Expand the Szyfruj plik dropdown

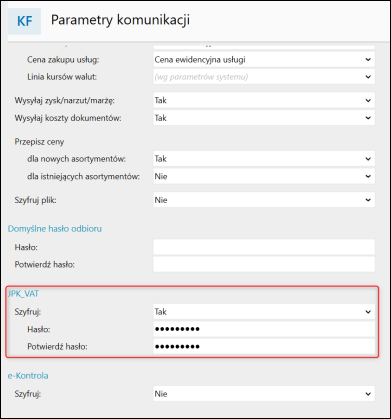click(264, 200)
